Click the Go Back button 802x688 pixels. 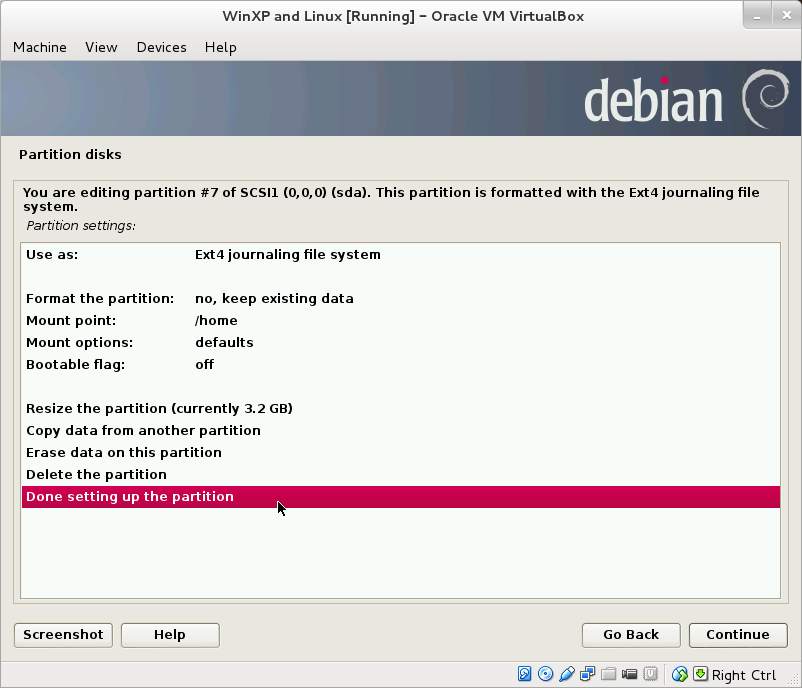pos(630,635)
